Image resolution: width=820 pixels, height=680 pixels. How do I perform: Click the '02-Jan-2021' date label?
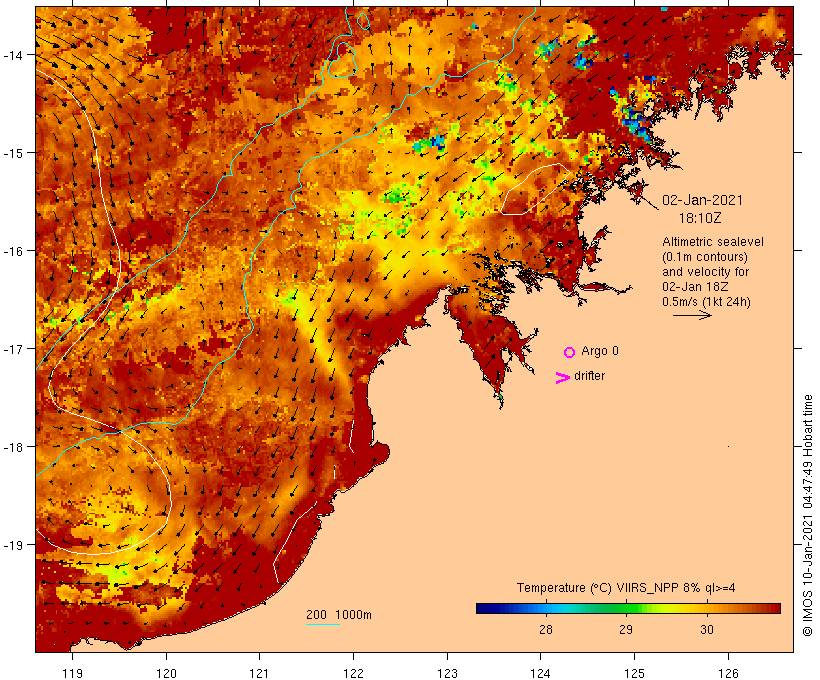coord(702,200)
